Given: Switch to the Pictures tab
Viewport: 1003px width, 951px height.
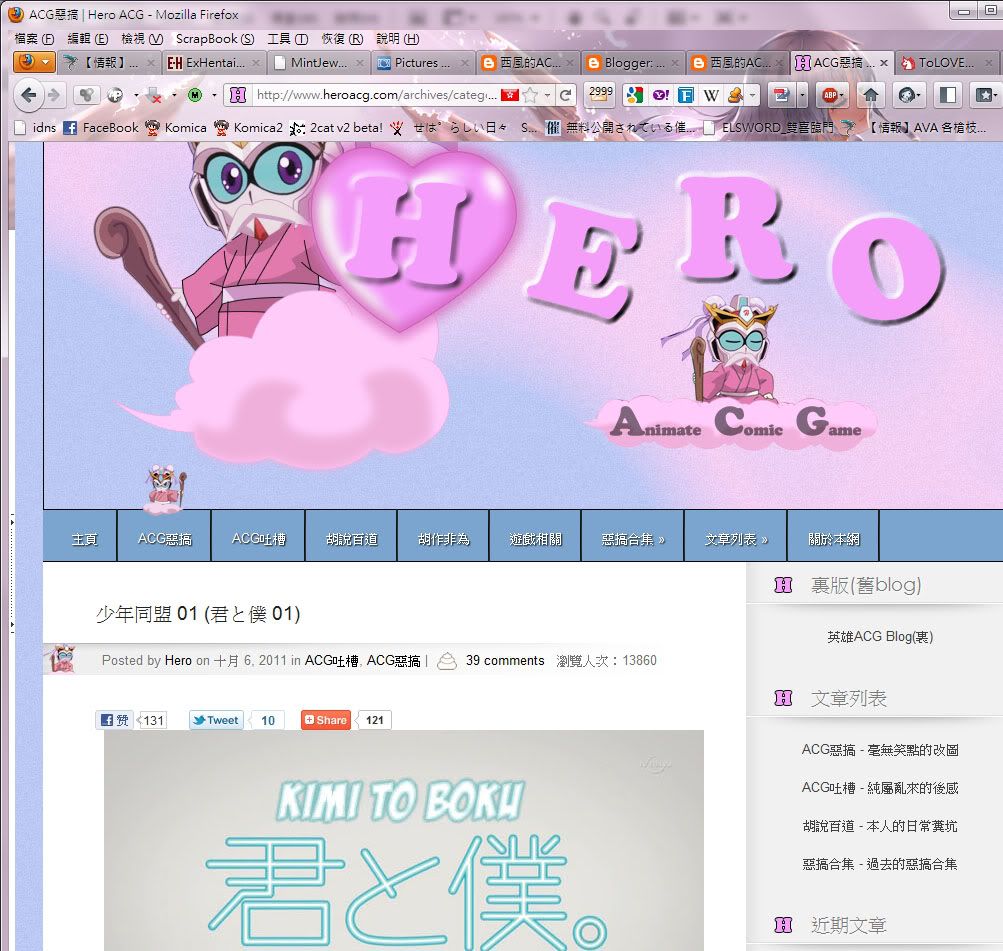Looking at the screenshot, I should pos(423,63).
